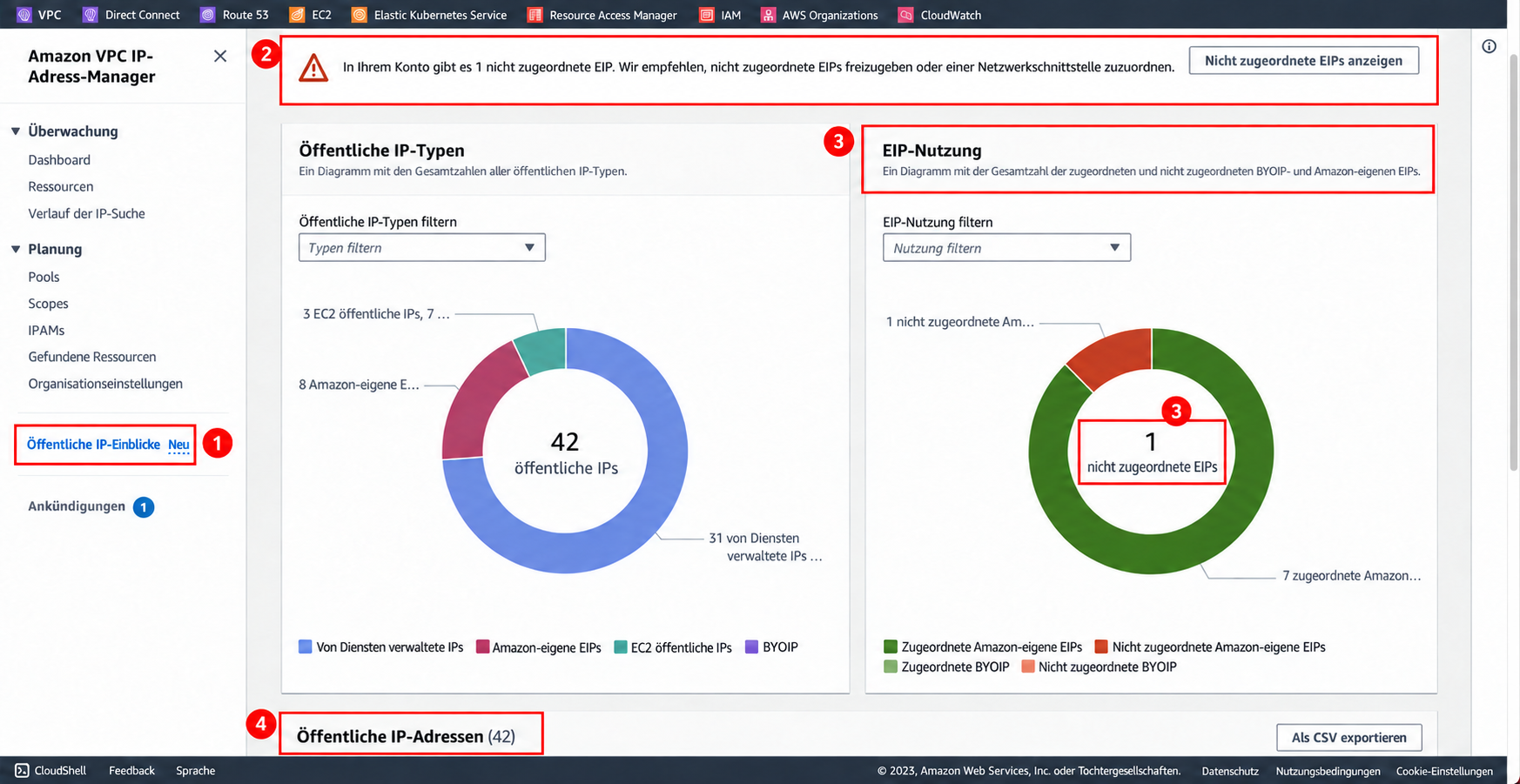Open Scopes in sidebar
Image resolution: width=1520 pixels, height=784 pixels.
(48, 304)
